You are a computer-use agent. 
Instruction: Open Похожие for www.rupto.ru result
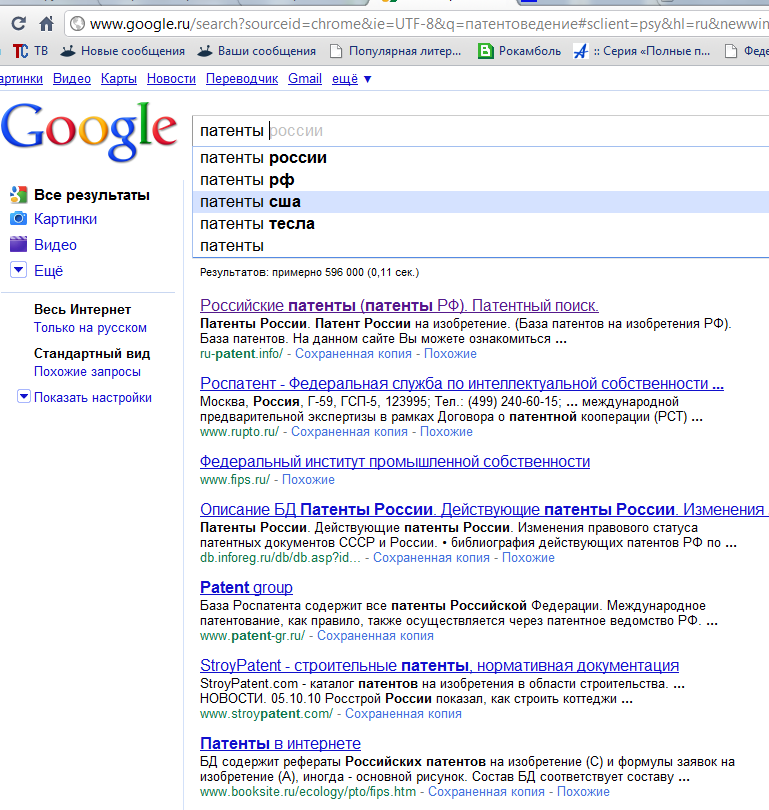pyautogui.click(x=446, y=432)
